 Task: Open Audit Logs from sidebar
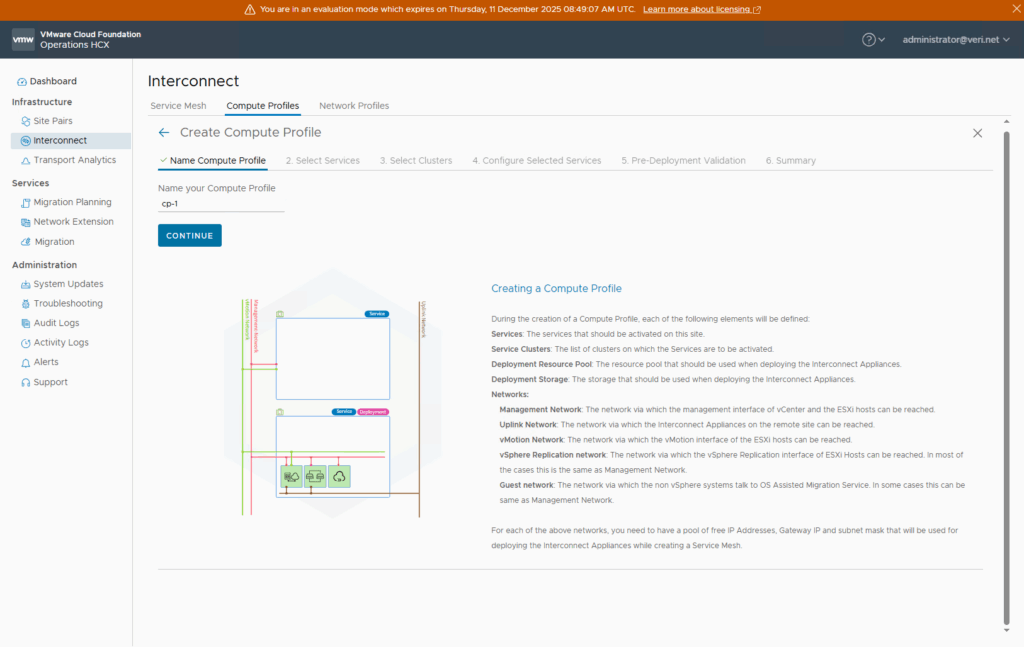[56, 323]
